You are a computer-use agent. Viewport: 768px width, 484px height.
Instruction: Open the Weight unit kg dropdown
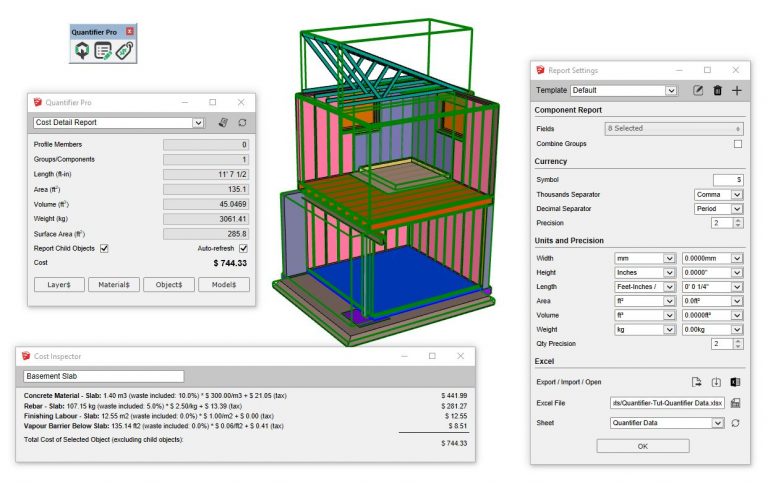point(670,328)
